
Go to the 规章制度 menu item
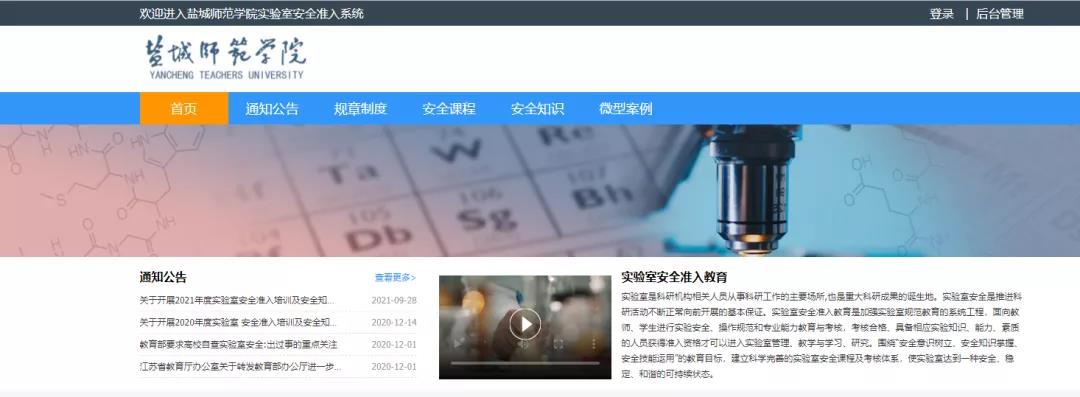pos(360,108)
